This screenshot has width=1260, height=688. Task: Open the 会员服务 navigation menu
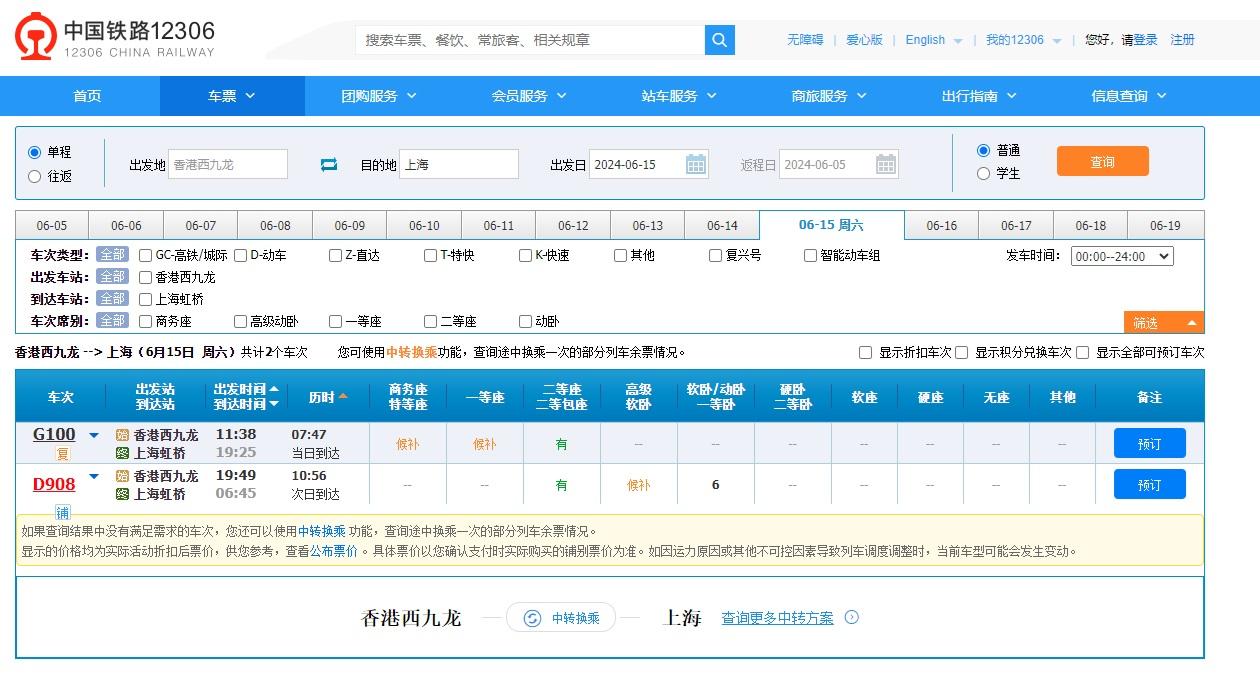coord(530,96)
